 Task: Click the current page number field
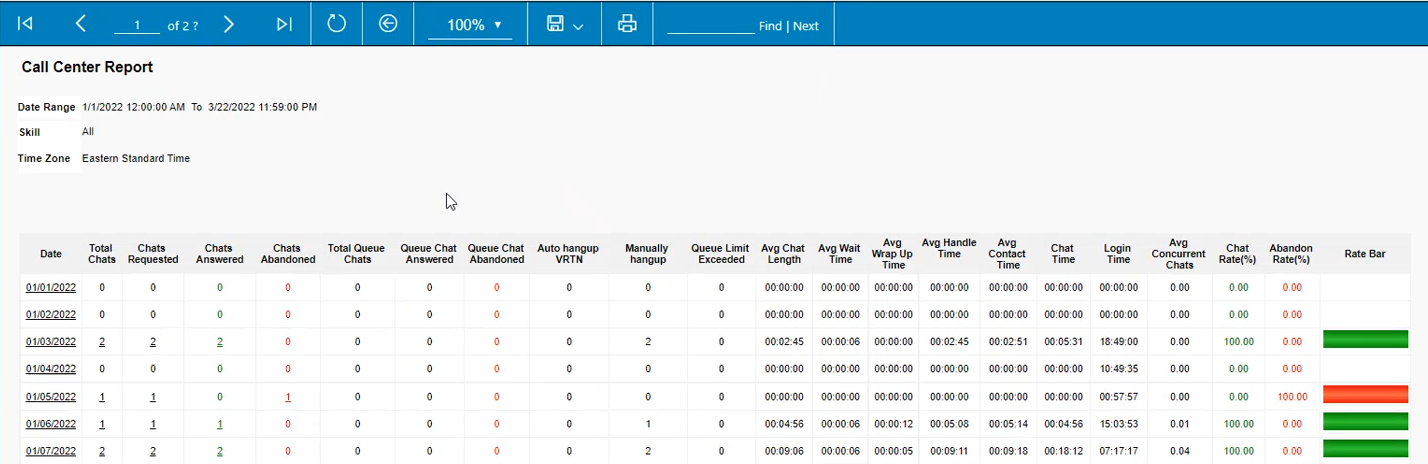tap(137, 25)
